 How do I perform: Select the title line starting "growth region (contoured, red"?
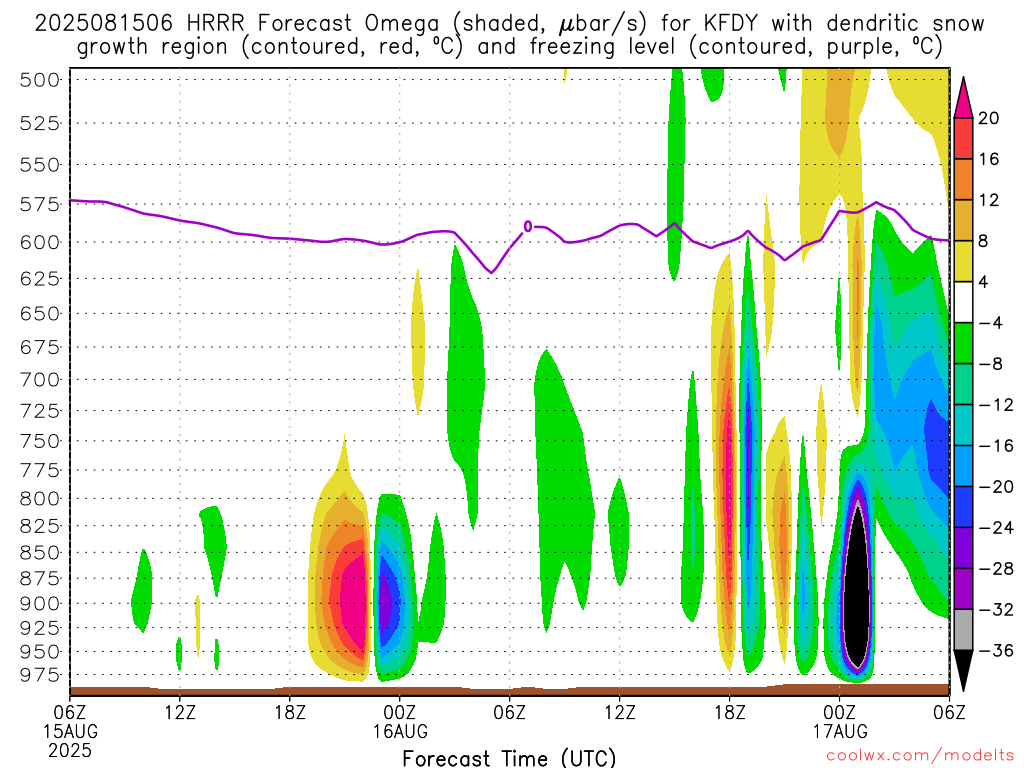click(x=509, y=47)
